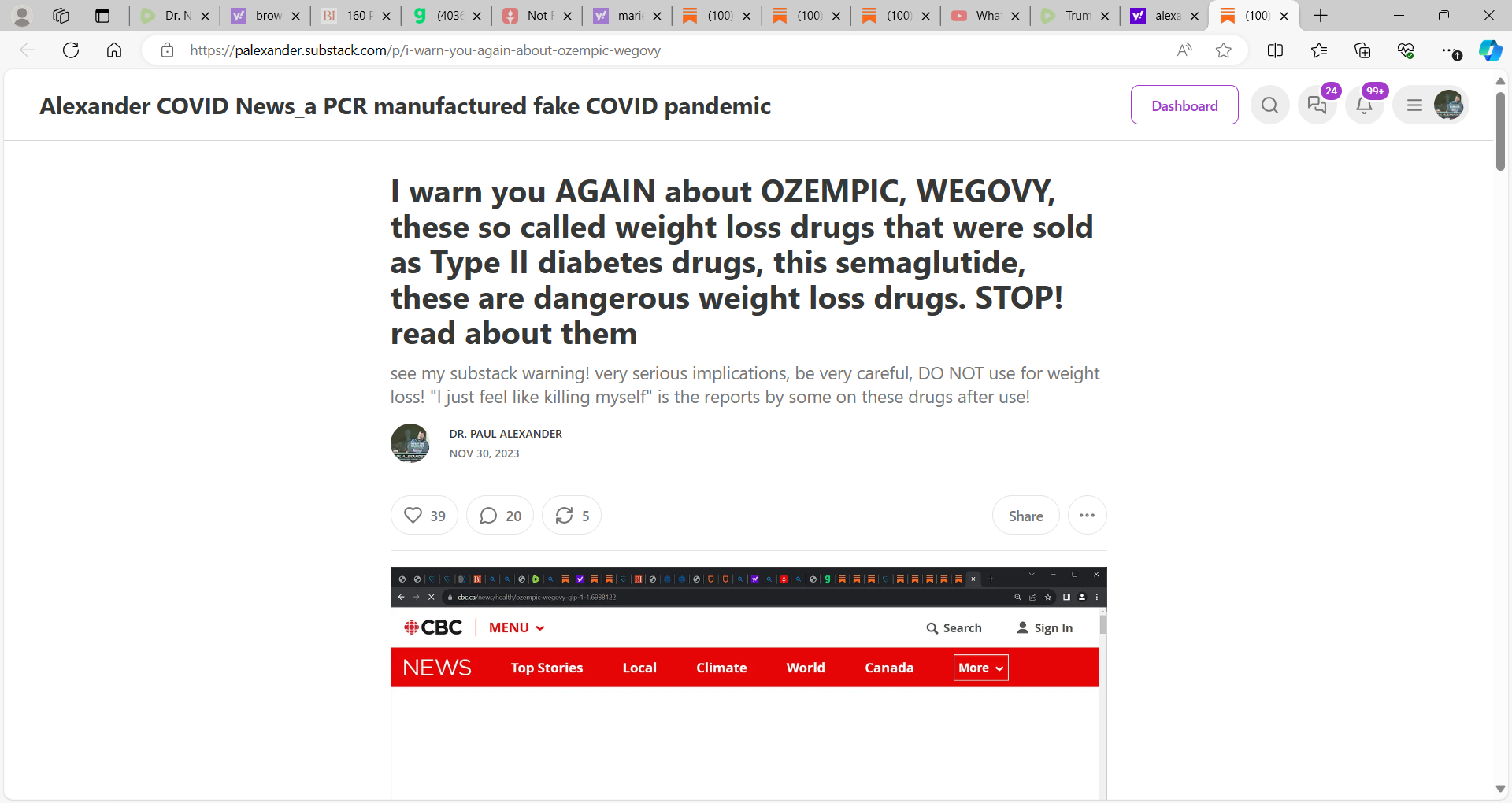Click the page vertical scrollbar thumb
Screen dimensions: 1512x803
pos(1500,130)
